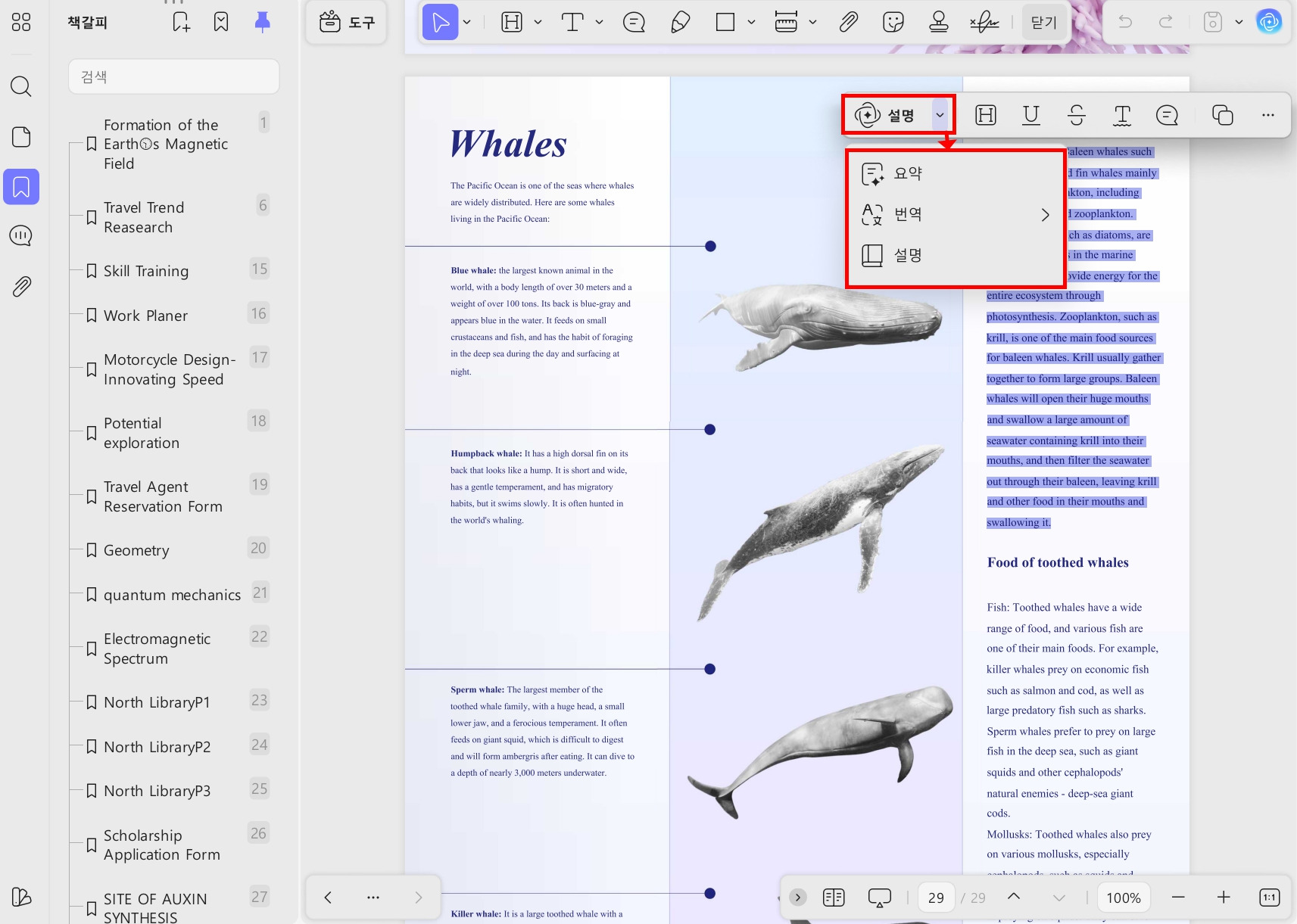
Task: Open the 100% zoom level dropdown
Action: coord(1123,898)
